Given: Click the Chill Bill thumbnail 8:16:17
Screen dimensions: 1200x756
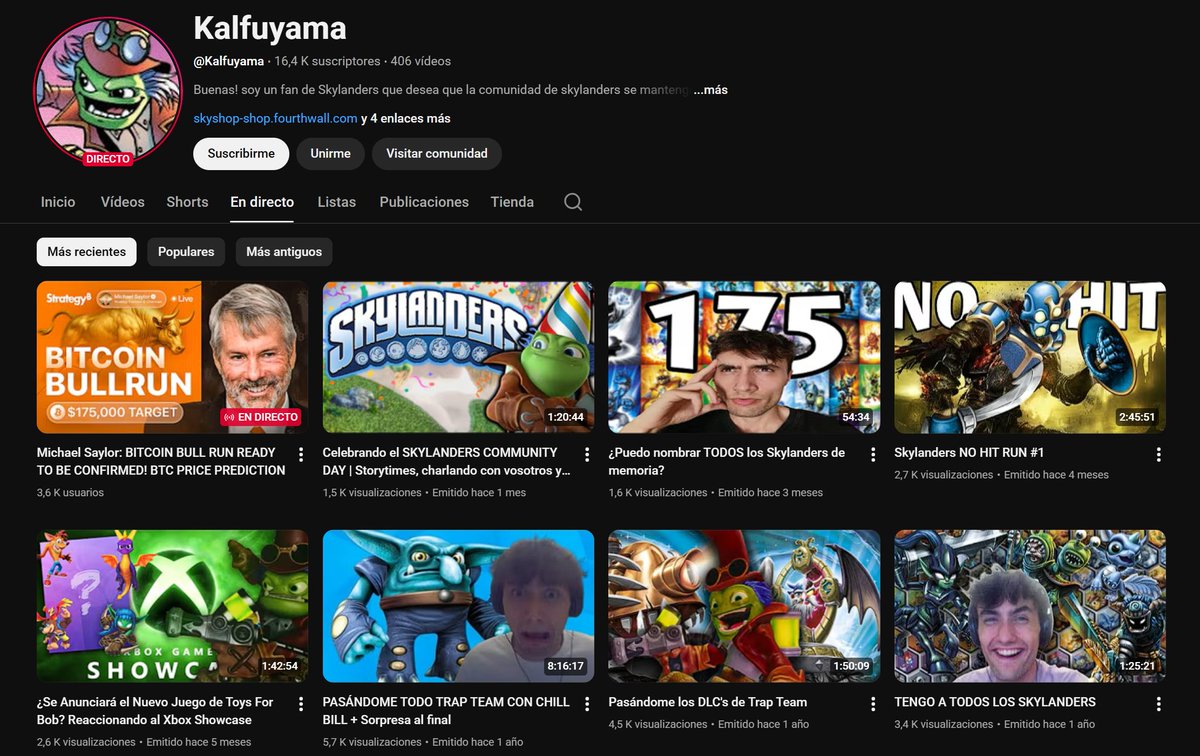Looking at the screenshot, I should pyautogui.click(x=458, y=606).
